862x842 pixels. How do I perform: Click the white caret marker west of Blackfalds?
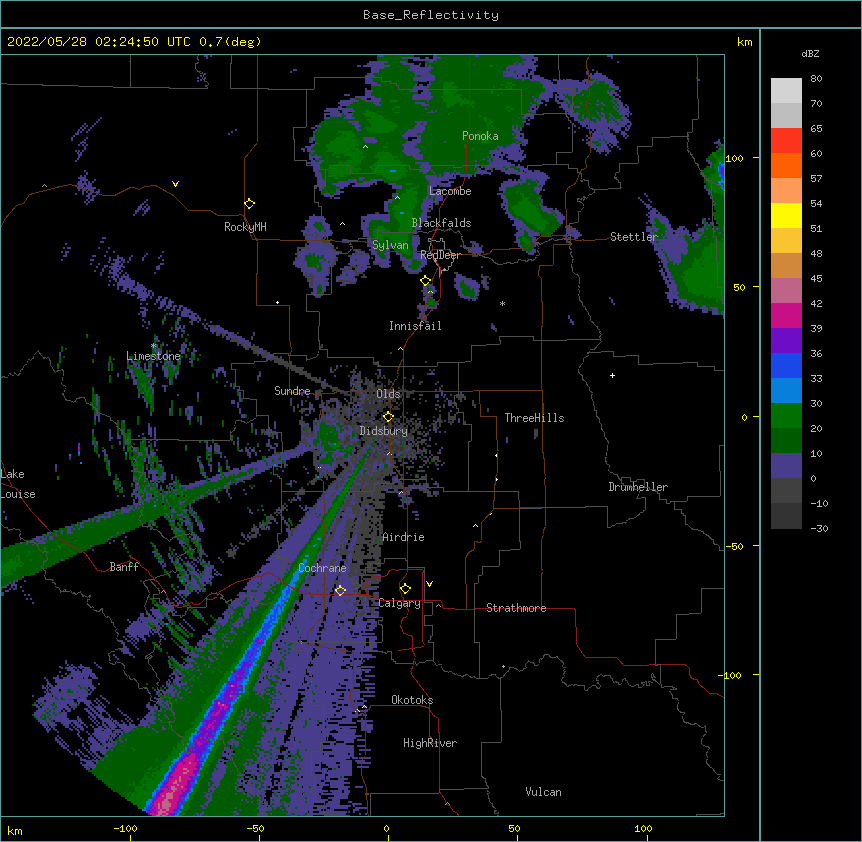coord(342,224)
